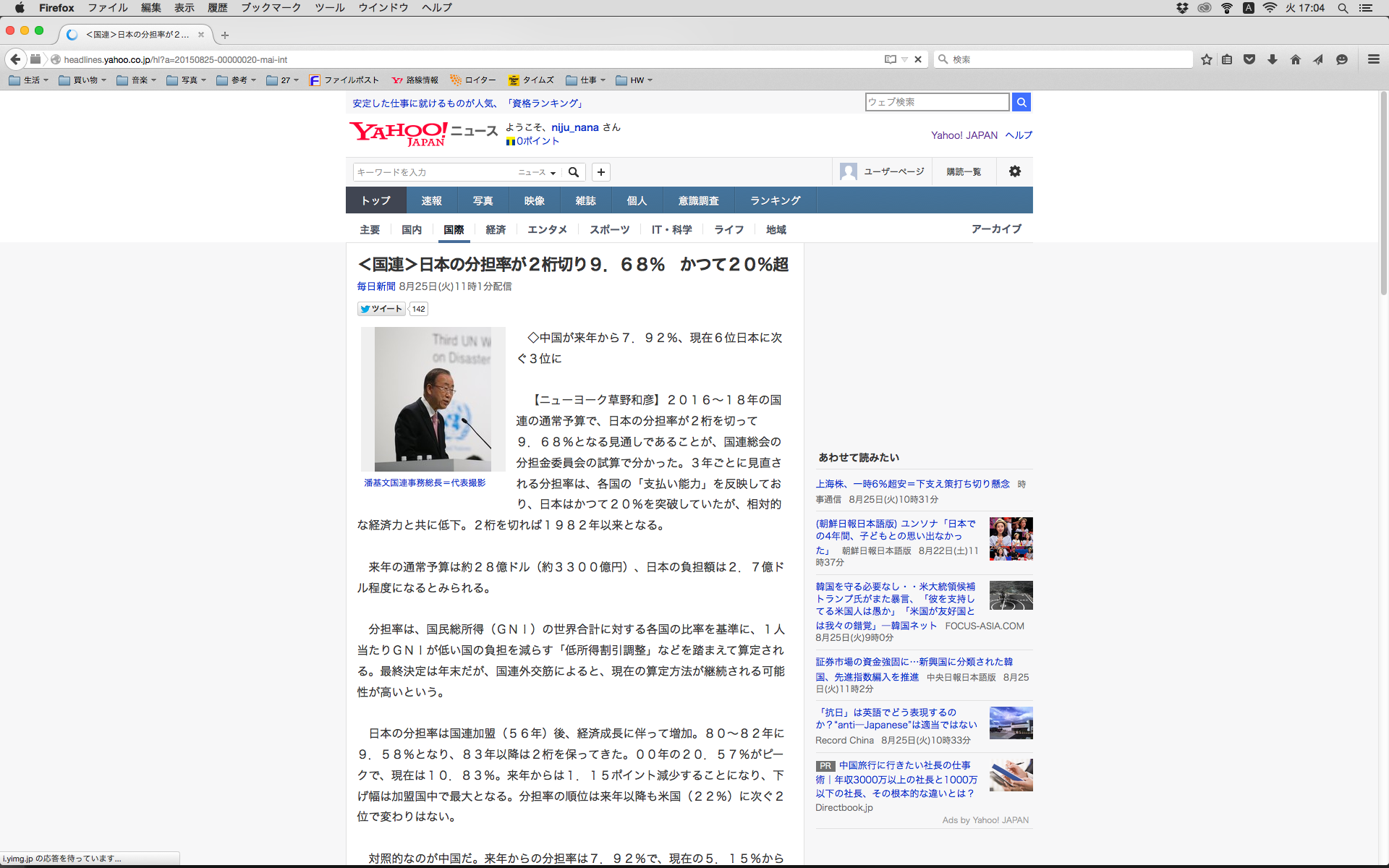Open the Firefox hamburger menu
Image resolution: width=1389 pixels, height=868 pixels.
pos(1374,59)
